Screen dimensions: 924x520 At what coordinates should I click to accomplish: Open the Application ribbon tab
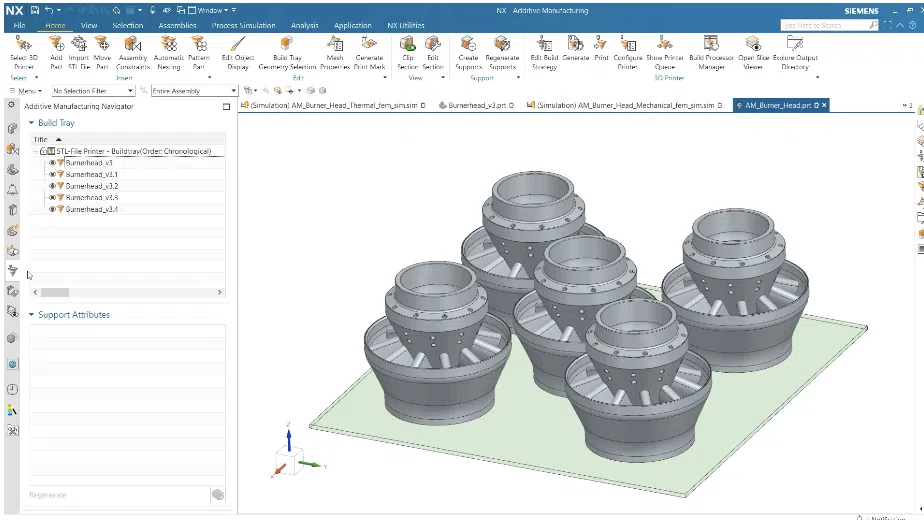pyautogui.click(x=352, y=25)
